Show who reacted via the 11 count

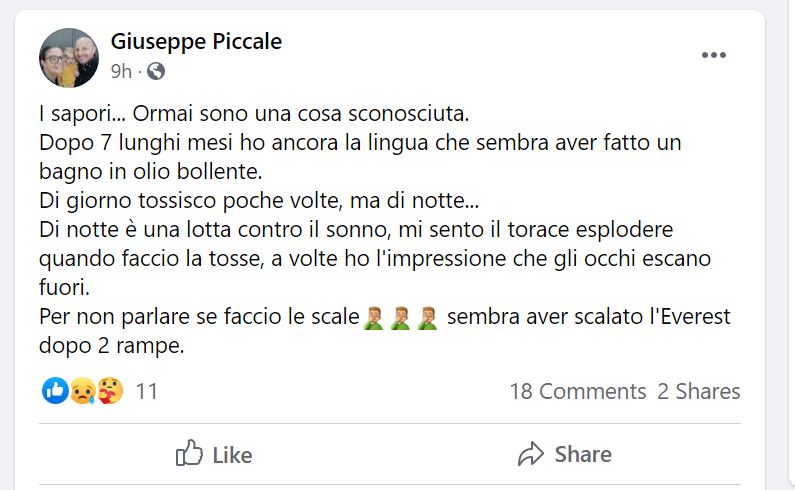click(x=146, y=391)
